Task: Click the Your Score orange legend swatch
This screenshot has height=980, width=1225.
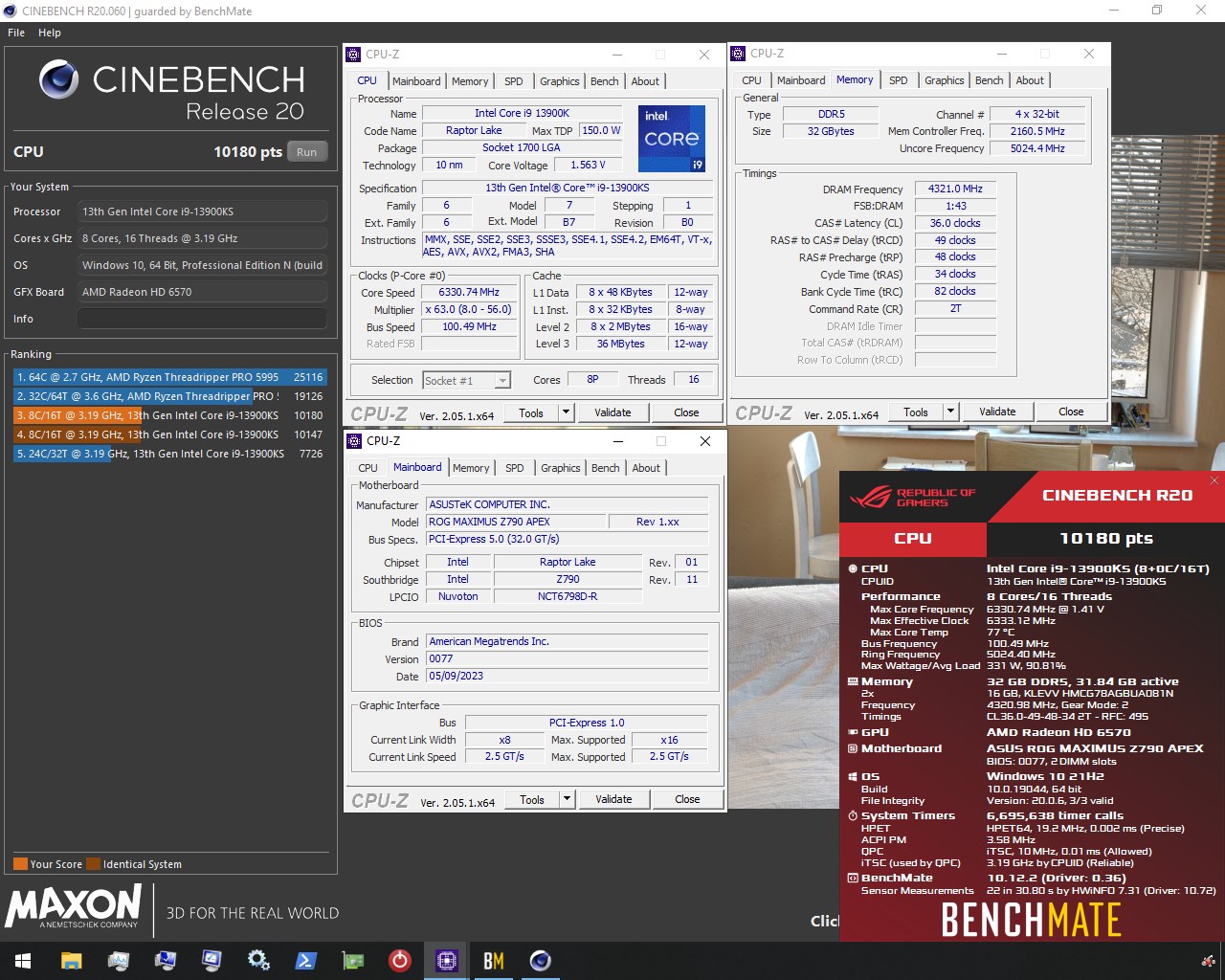Action: [x=20, y=864]
